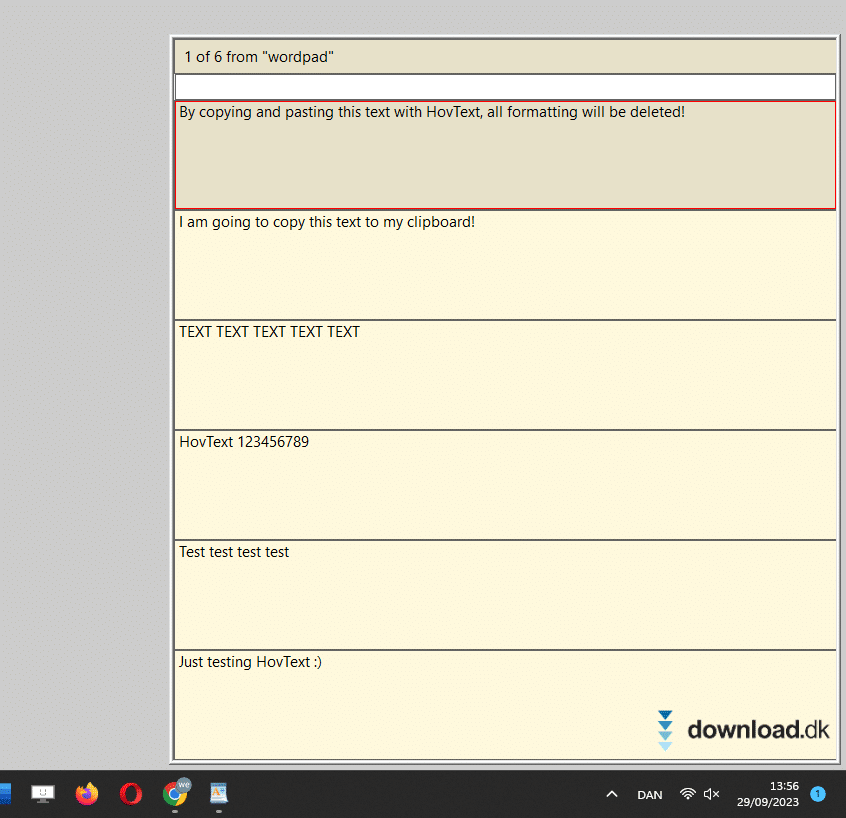This screenshot has width=846, height=818.
Task: Select the "TEXT TEXT TEXT TEXT TEXT" entry
Action: point(505,375)
